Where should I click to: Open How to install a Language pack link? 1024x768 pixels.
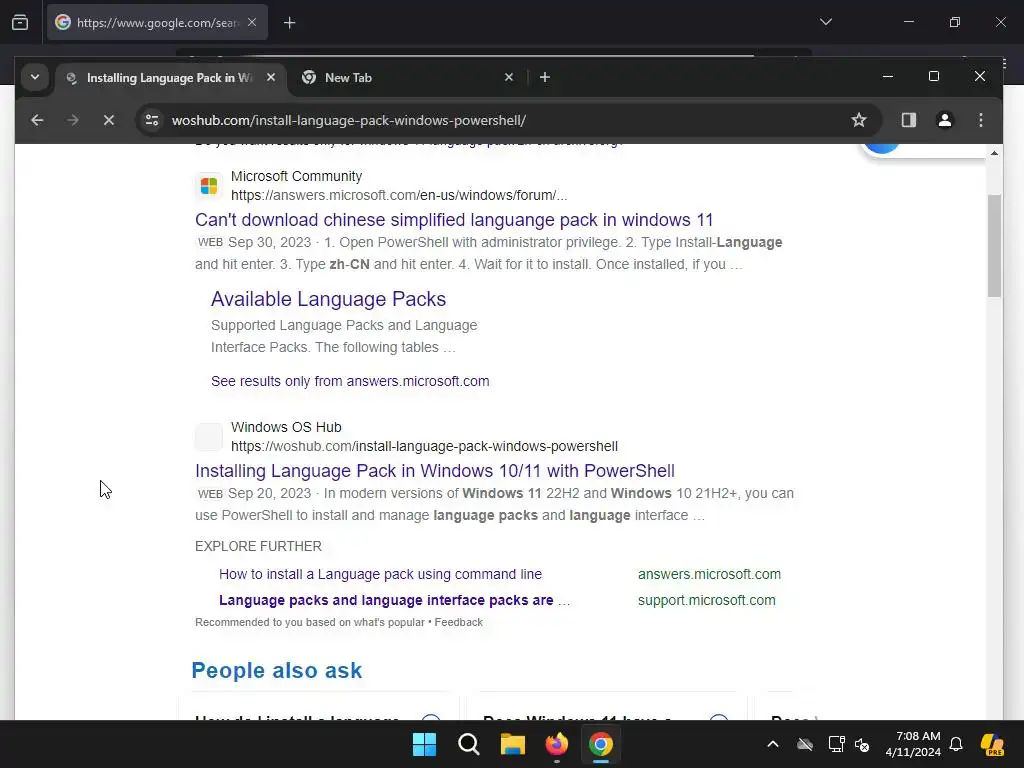380,574
